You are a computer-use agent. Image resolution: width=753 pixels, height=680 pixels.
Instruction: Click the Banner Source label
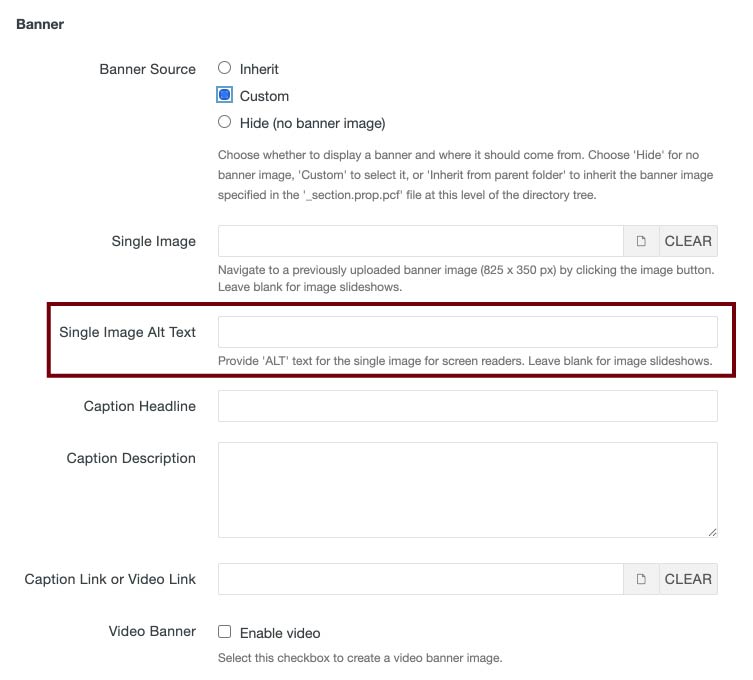pyautogui.click(x=148, y=69)
